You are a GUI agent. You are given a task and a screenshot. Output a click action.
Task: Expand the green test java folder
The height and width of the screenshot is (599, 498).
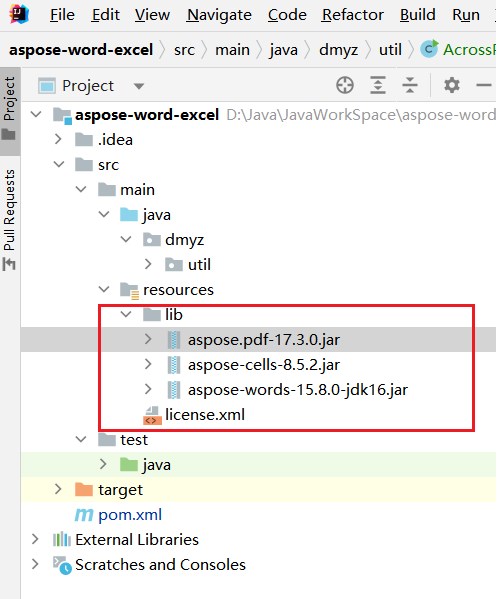tap(103, 464)
